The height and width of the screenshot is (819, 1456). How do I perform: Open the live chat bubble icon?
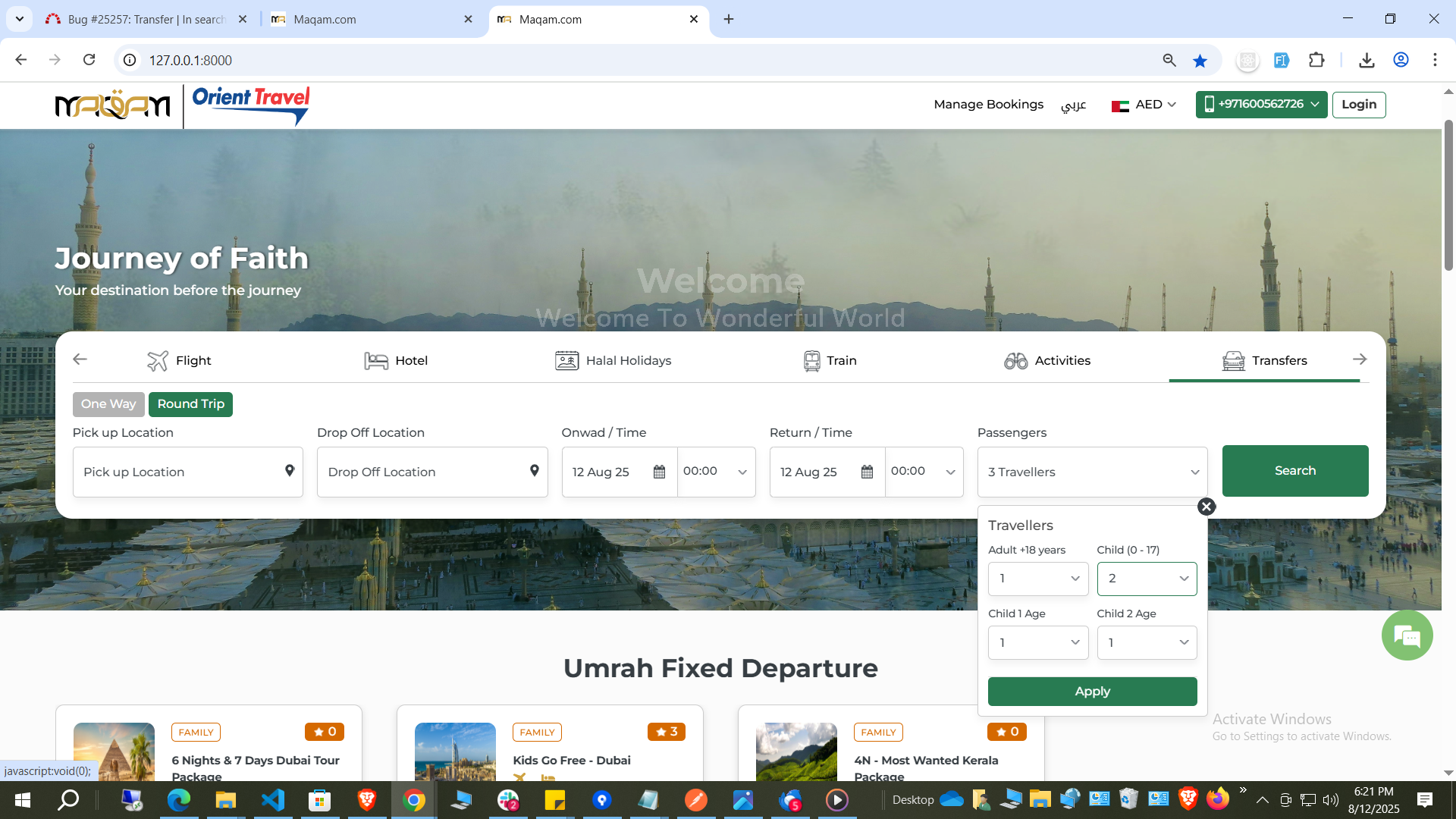(x=1407, y=635)
